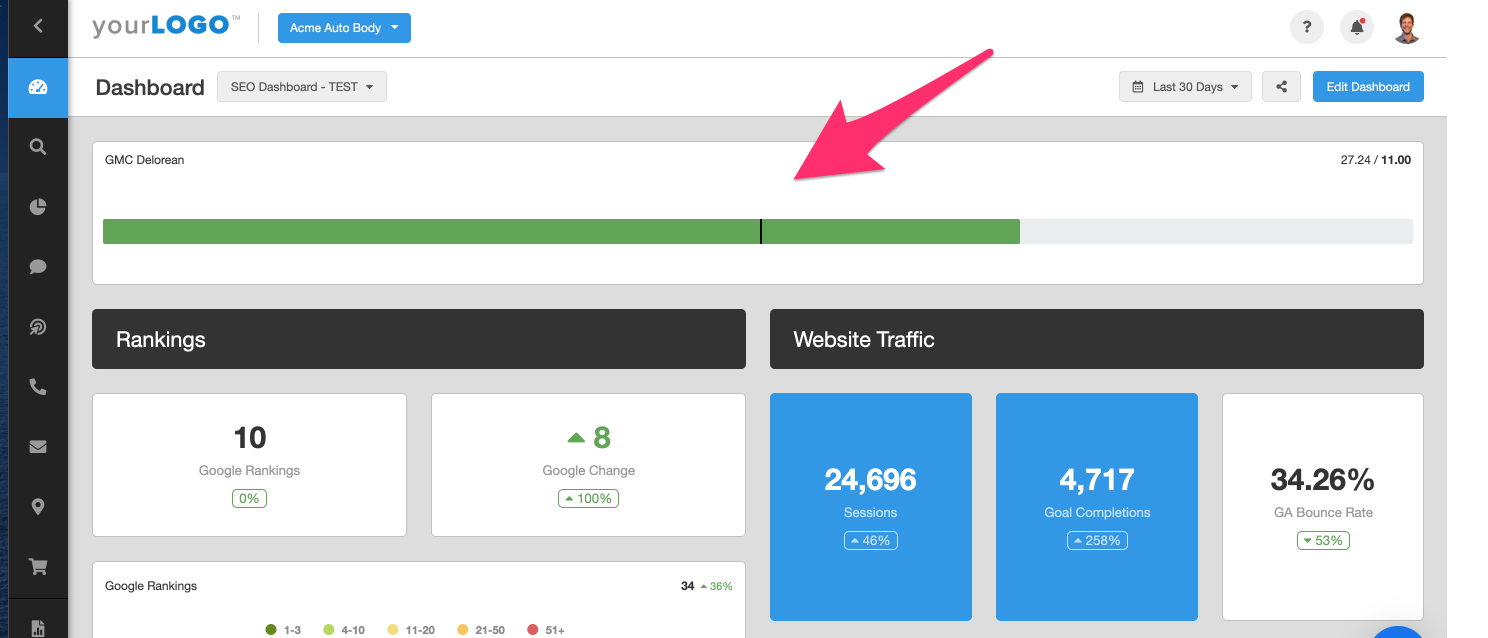Viewport: 1488px width, 638px height.
Task: Open the Goal Completions card showing 4,717
Action: click(x=1097, y=507)
